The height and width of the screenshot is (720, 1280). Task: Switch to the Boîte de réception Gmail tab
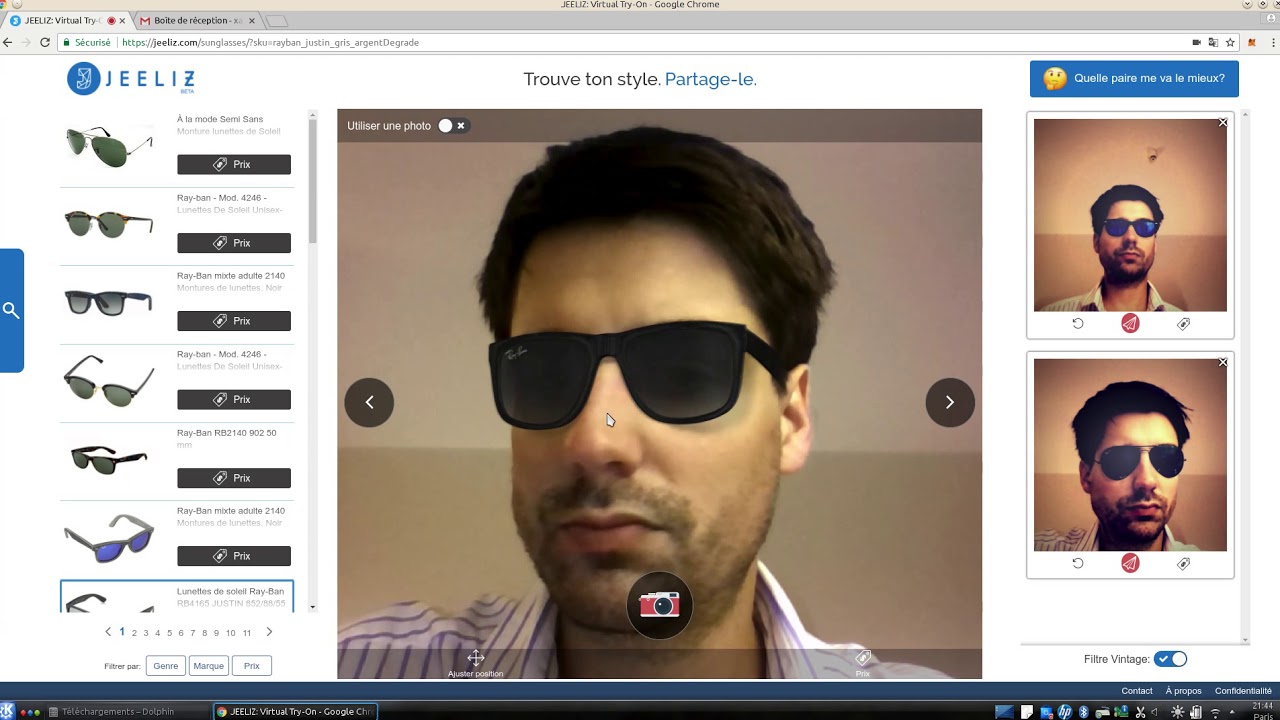pos(198,20)
